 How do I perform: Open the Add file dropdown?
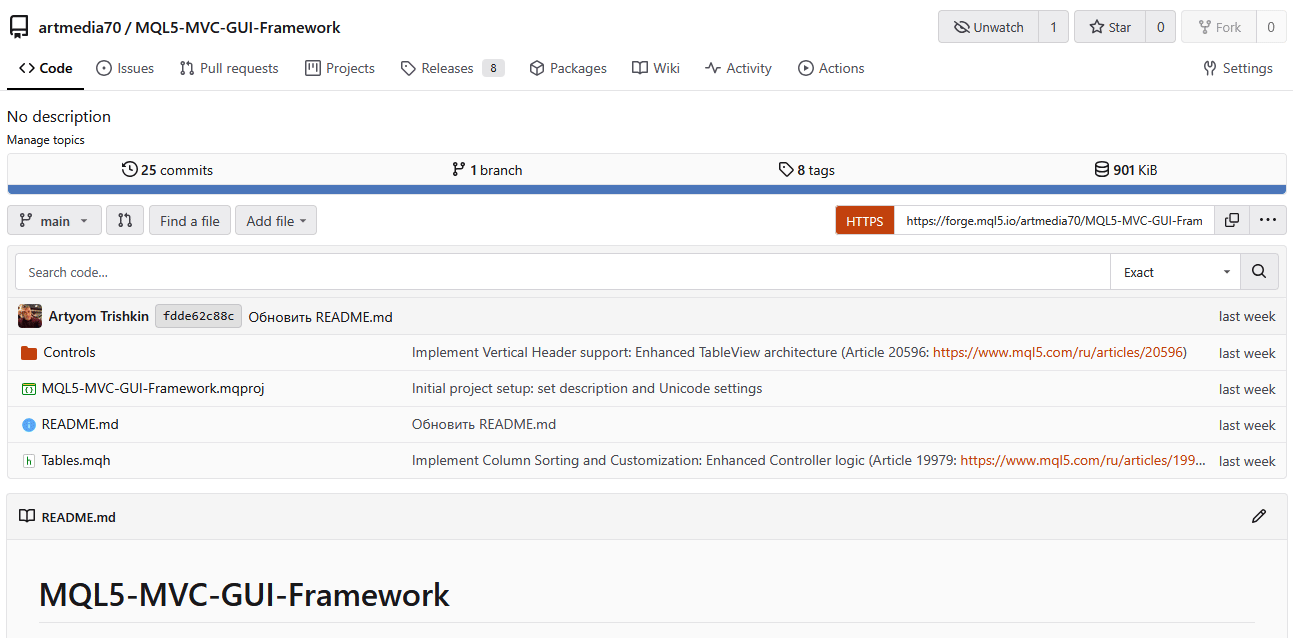click(x=276, y=220)
